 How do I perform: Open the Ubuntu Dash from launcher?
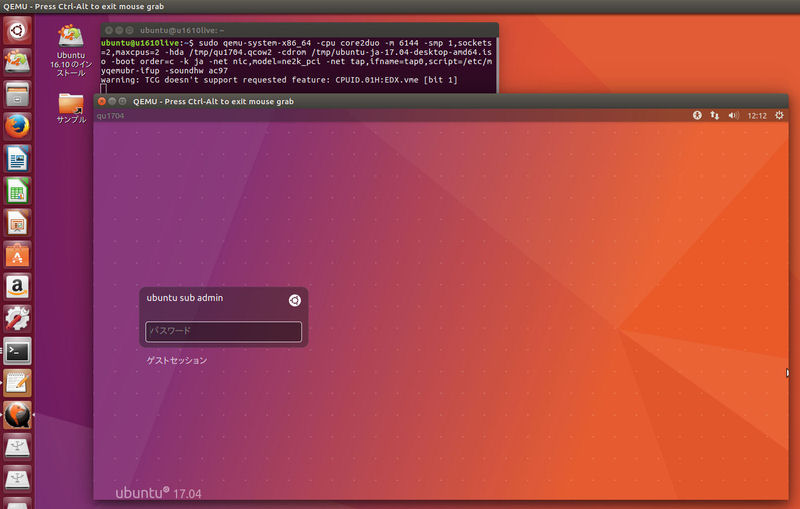[x=17, y=30]
